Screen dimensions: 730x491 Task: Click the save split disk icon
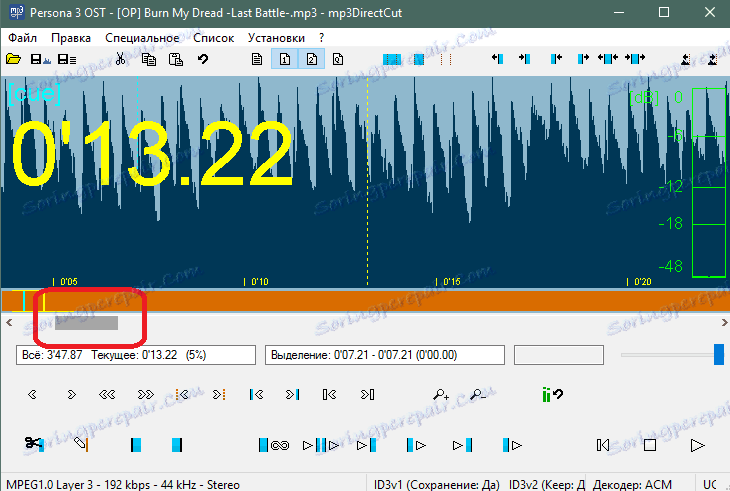67,59
